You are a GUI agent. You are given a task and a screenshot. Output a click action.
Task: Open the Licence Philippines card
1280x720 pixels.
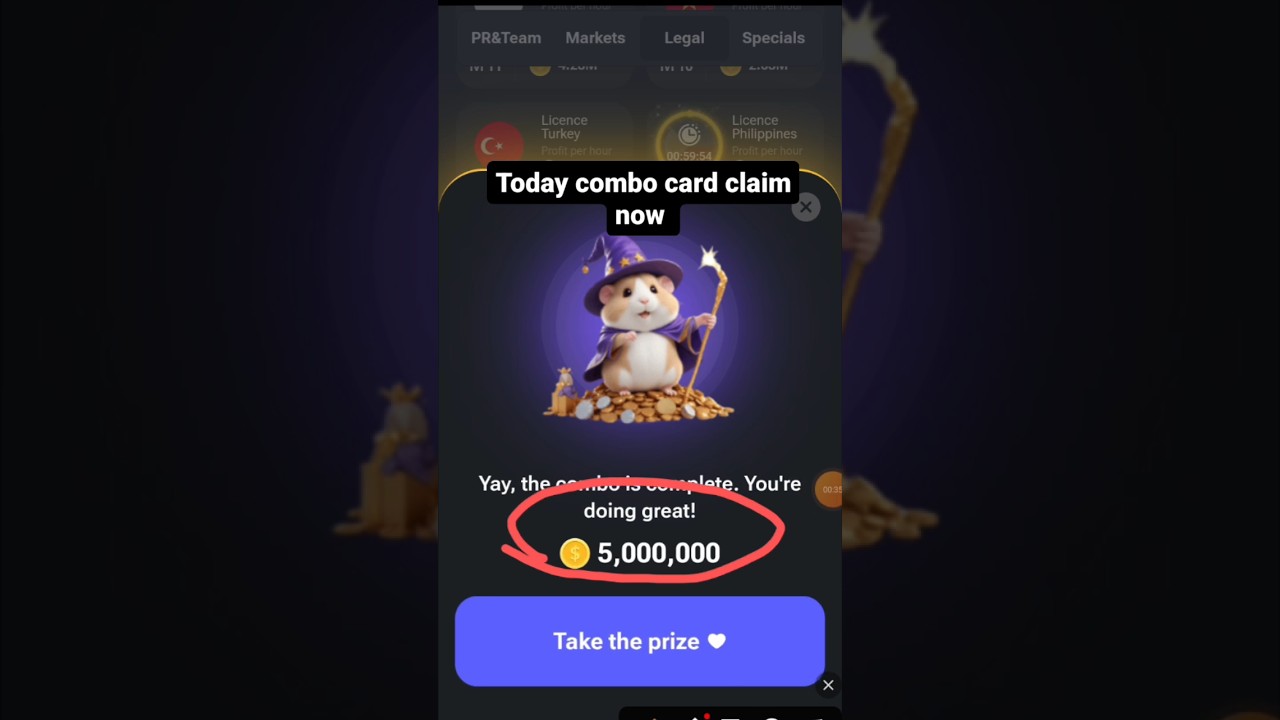(x=736, y=137)
